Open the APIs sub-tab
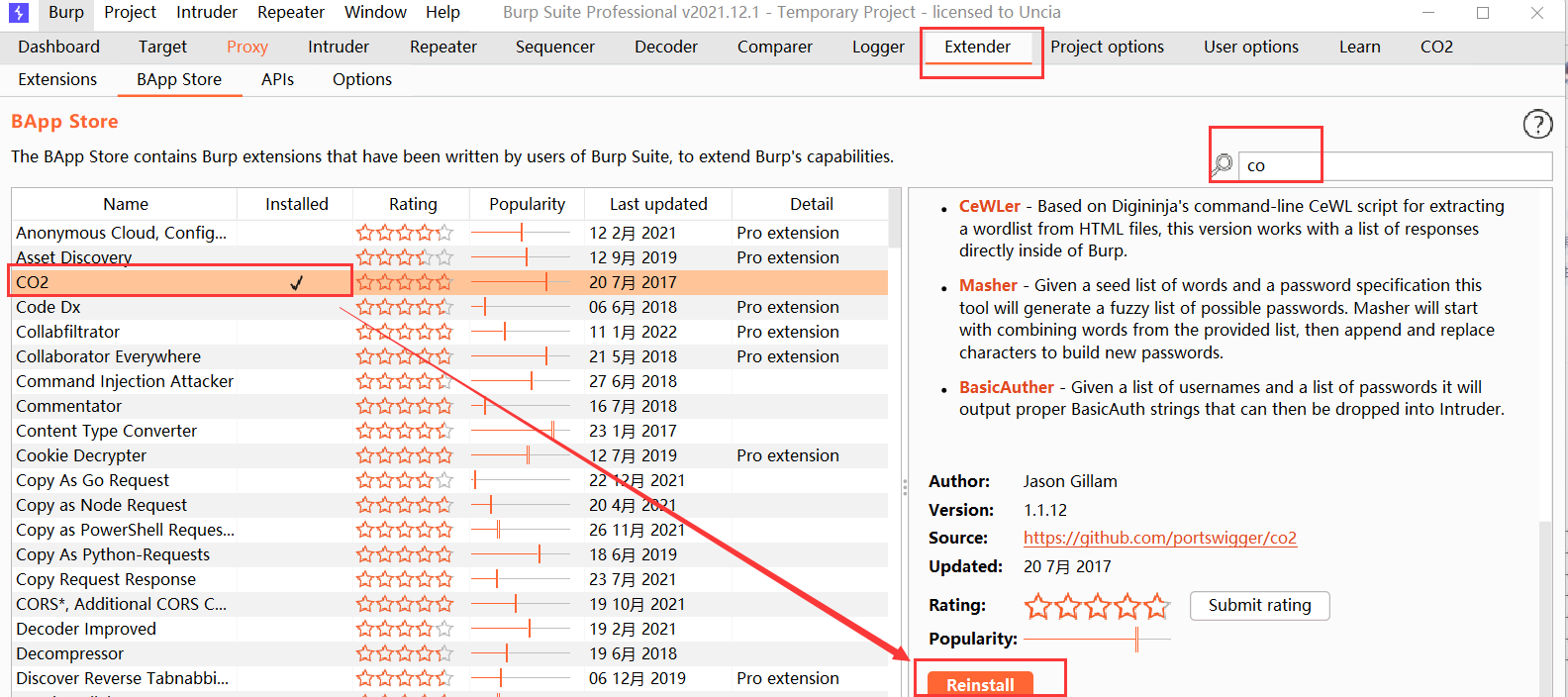The width and height of the screenshot is (1568, 697). [x=278, y=79]
